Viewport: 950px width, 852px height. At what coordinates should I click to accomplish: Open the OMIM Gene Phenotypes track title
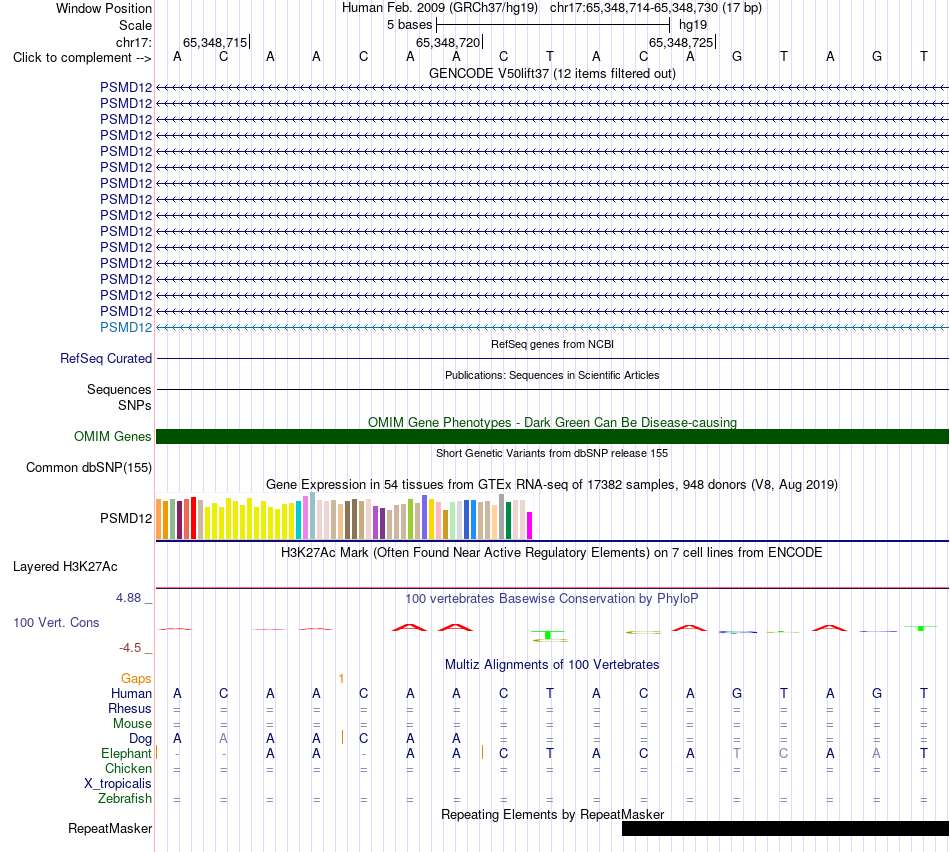click(552, 422)
